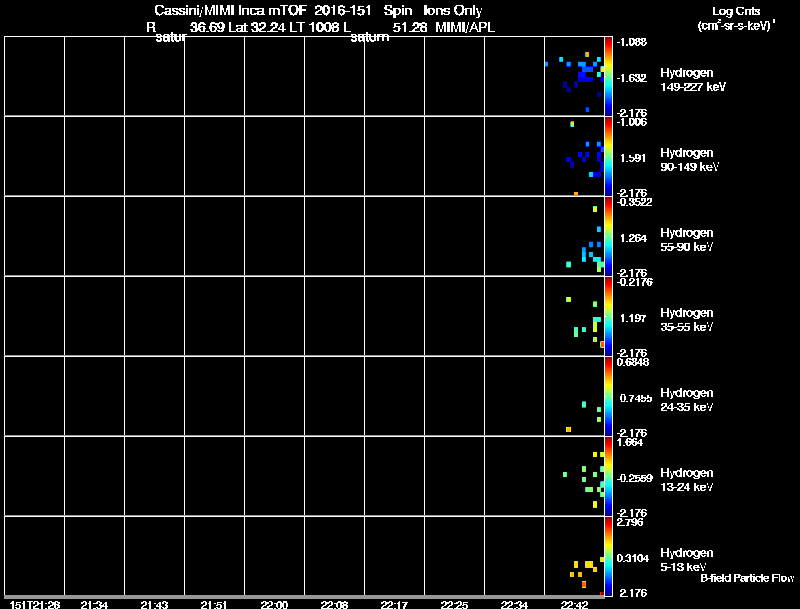800x609 pixels.
Task: Click the 'Log Cnts' color scale heading
Action: [736, 11]
